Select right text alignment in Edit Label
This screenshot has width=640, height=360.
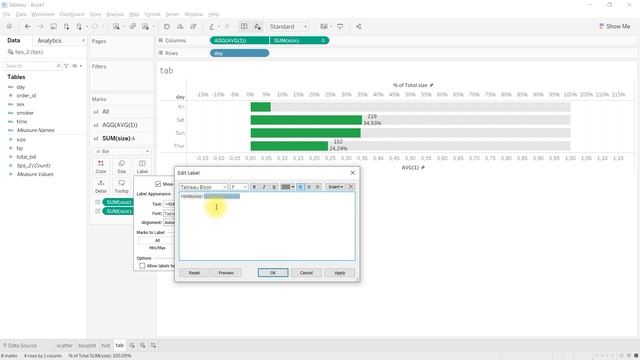(318, 187)
